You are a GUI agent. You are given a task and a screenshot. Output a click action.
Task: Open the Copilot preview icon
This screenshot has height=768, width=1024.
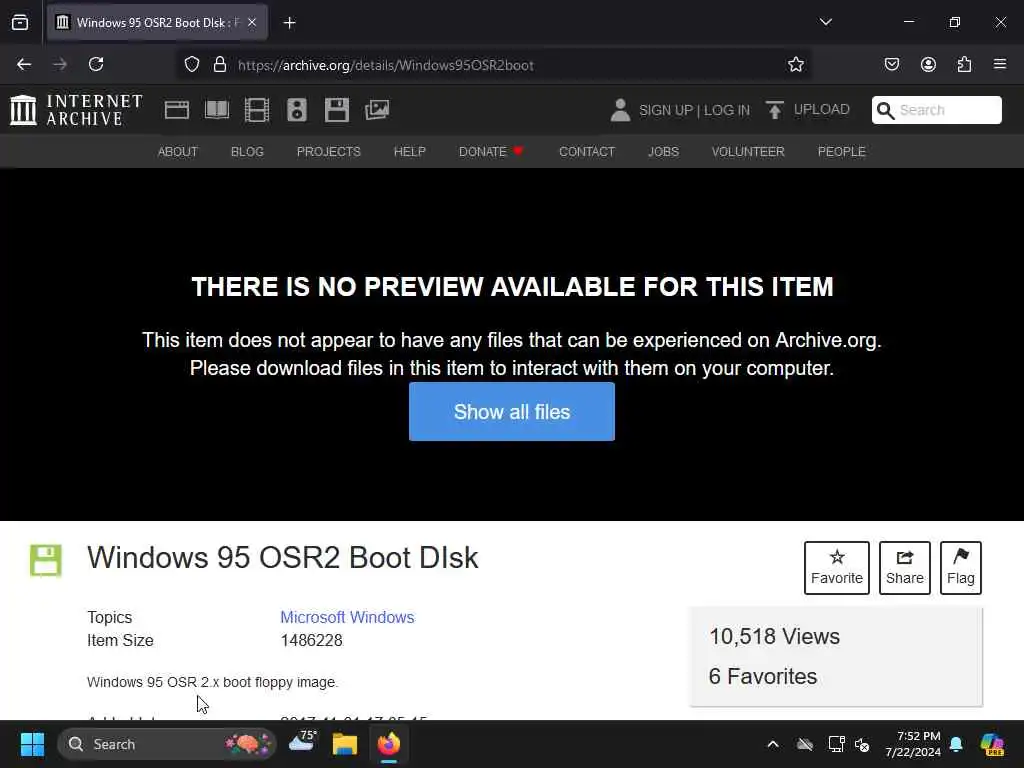point(992,744)
